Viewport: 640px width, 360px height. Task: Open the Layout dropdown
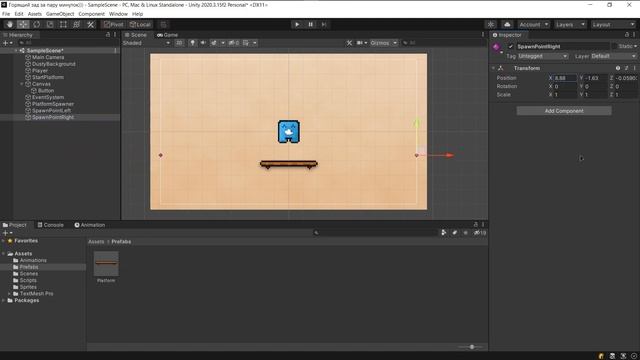point(613,24)
